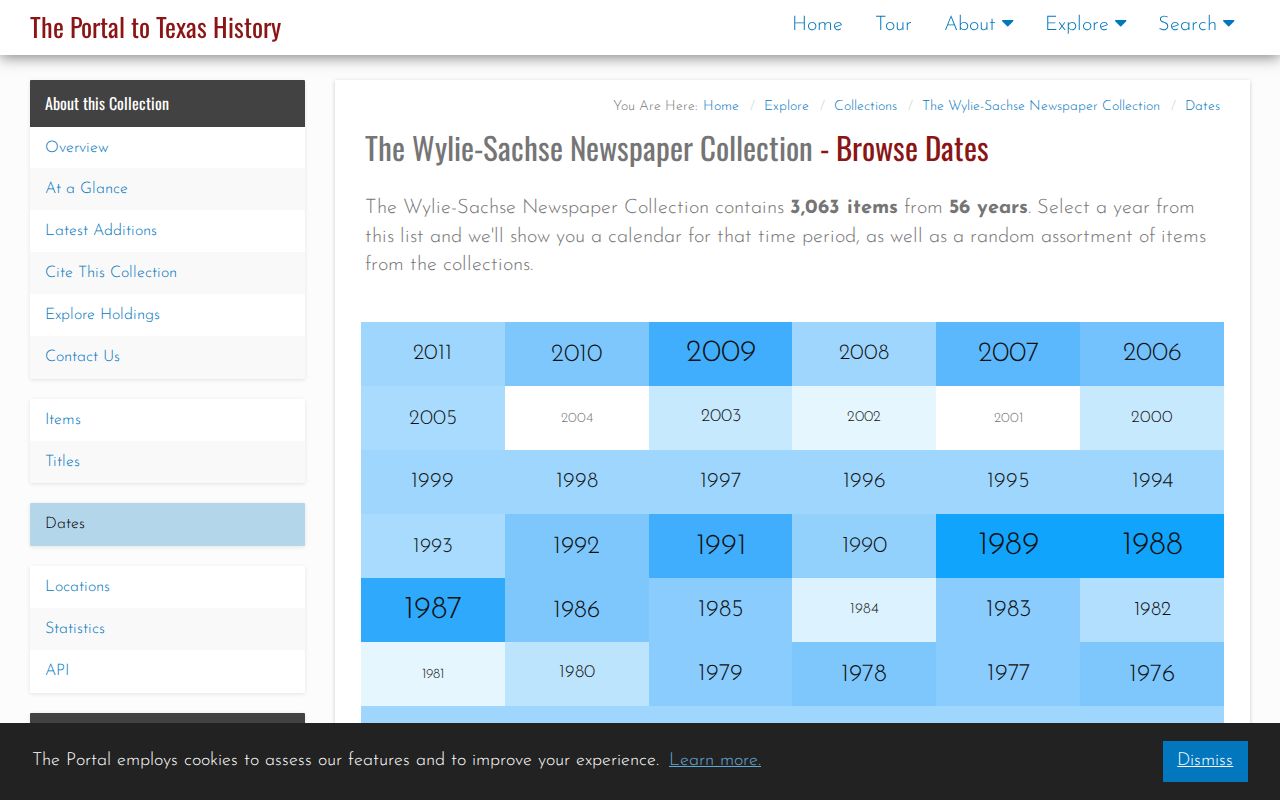Open the About dropdown menu
1280x800 pixels.
[978, 24]
